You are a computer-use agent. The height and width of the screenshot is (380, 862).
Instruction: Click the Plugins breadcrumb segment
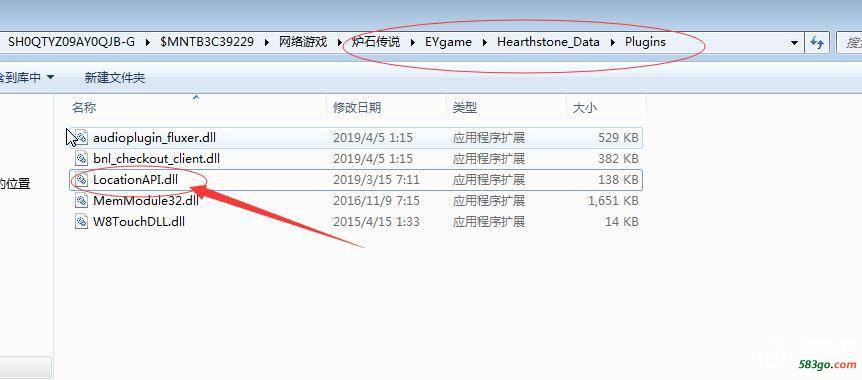click(645, 42)
